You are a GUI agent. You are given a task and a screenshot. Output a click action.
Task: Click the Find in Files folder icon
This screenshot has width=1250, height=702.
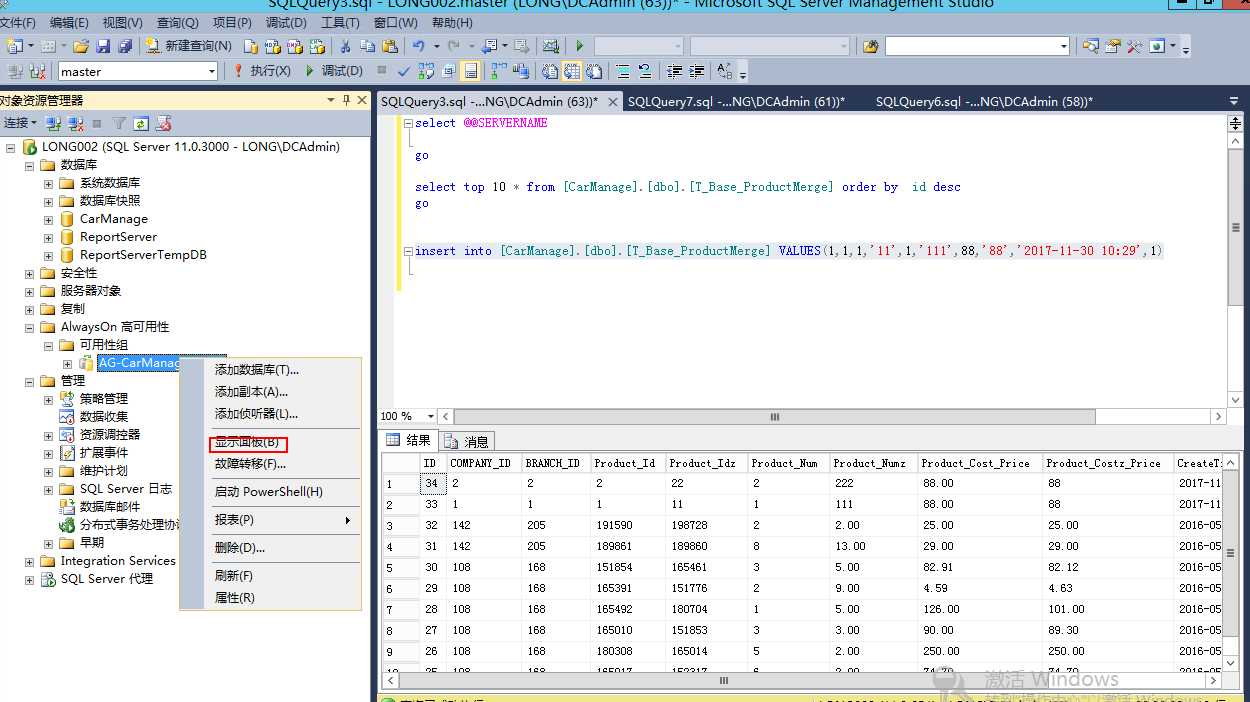click(870, 46)
